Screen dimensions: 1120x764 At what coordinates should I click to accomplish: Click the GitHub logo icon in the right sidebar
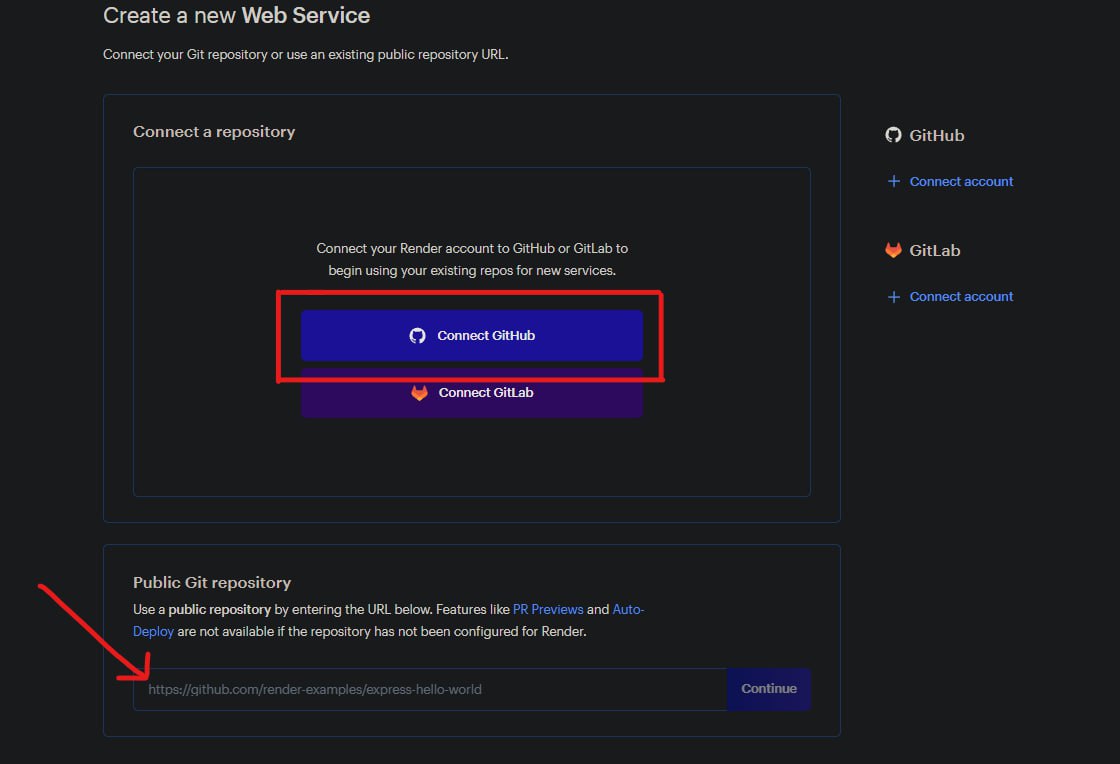click(x=893, y=135)
